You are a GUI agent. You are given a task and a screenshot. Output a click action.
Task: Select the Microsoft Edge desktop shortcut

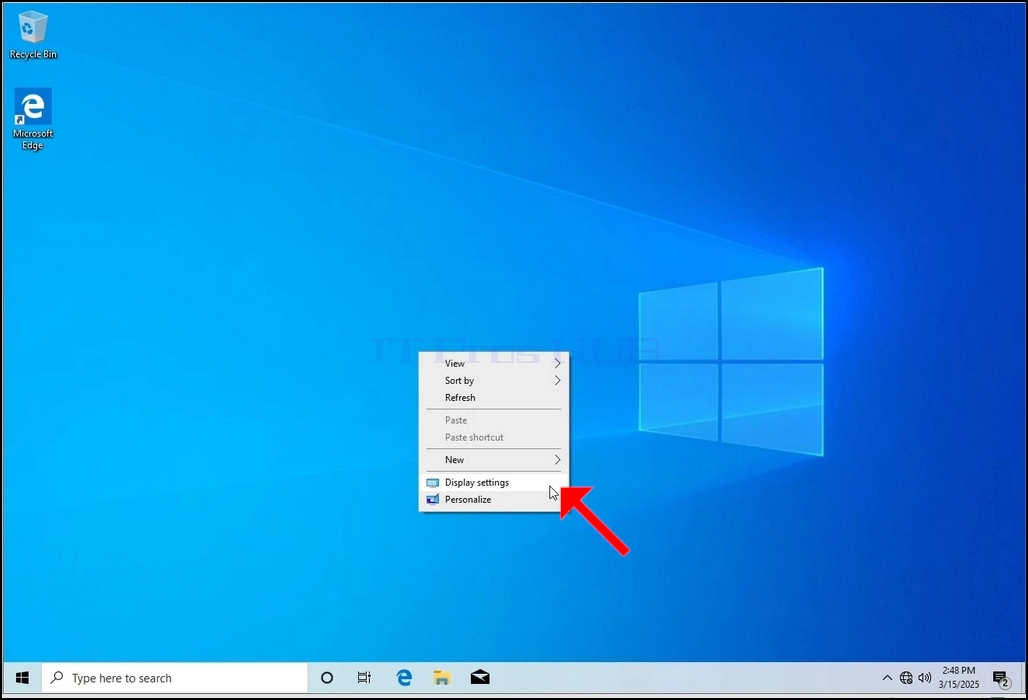[33, 119]
